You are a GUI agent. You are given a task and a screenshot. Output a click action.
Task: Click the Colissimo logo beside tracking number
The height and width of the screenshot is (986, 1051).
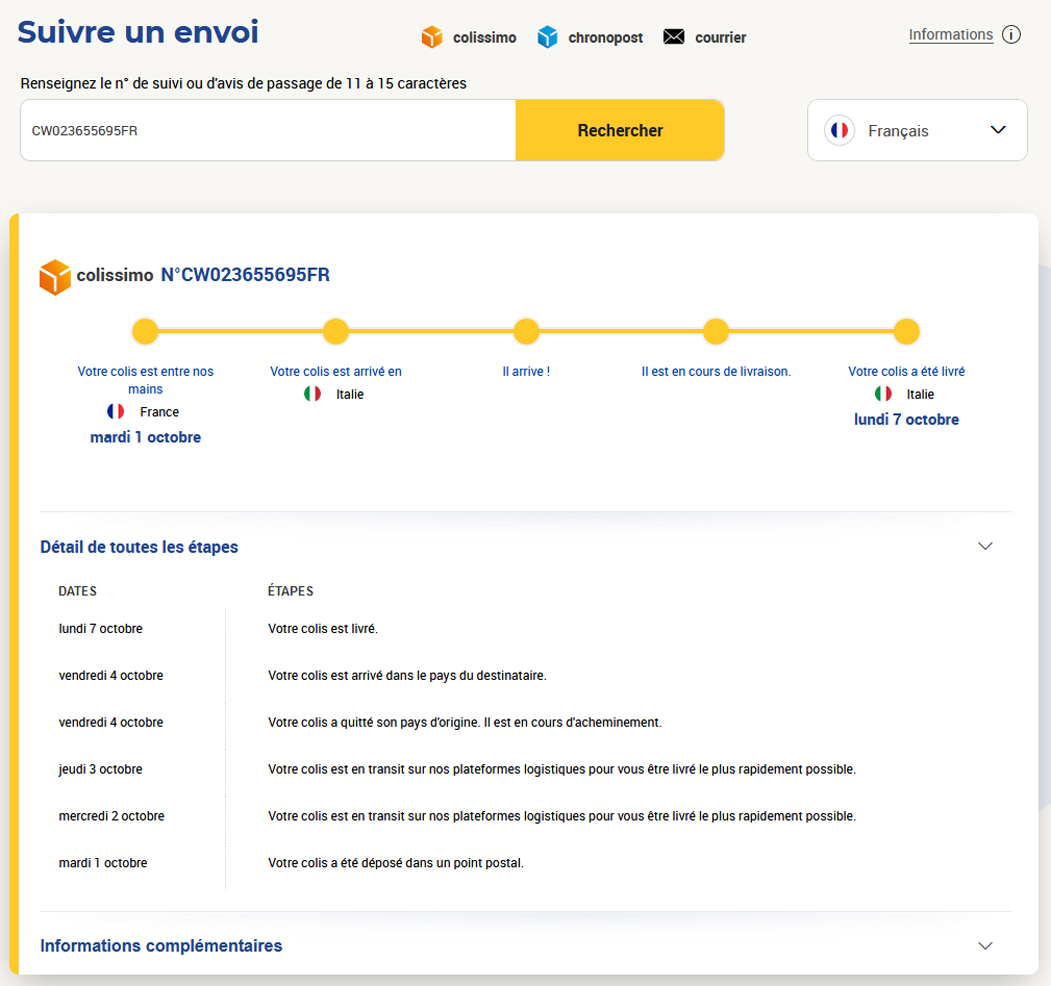(55, 276)
